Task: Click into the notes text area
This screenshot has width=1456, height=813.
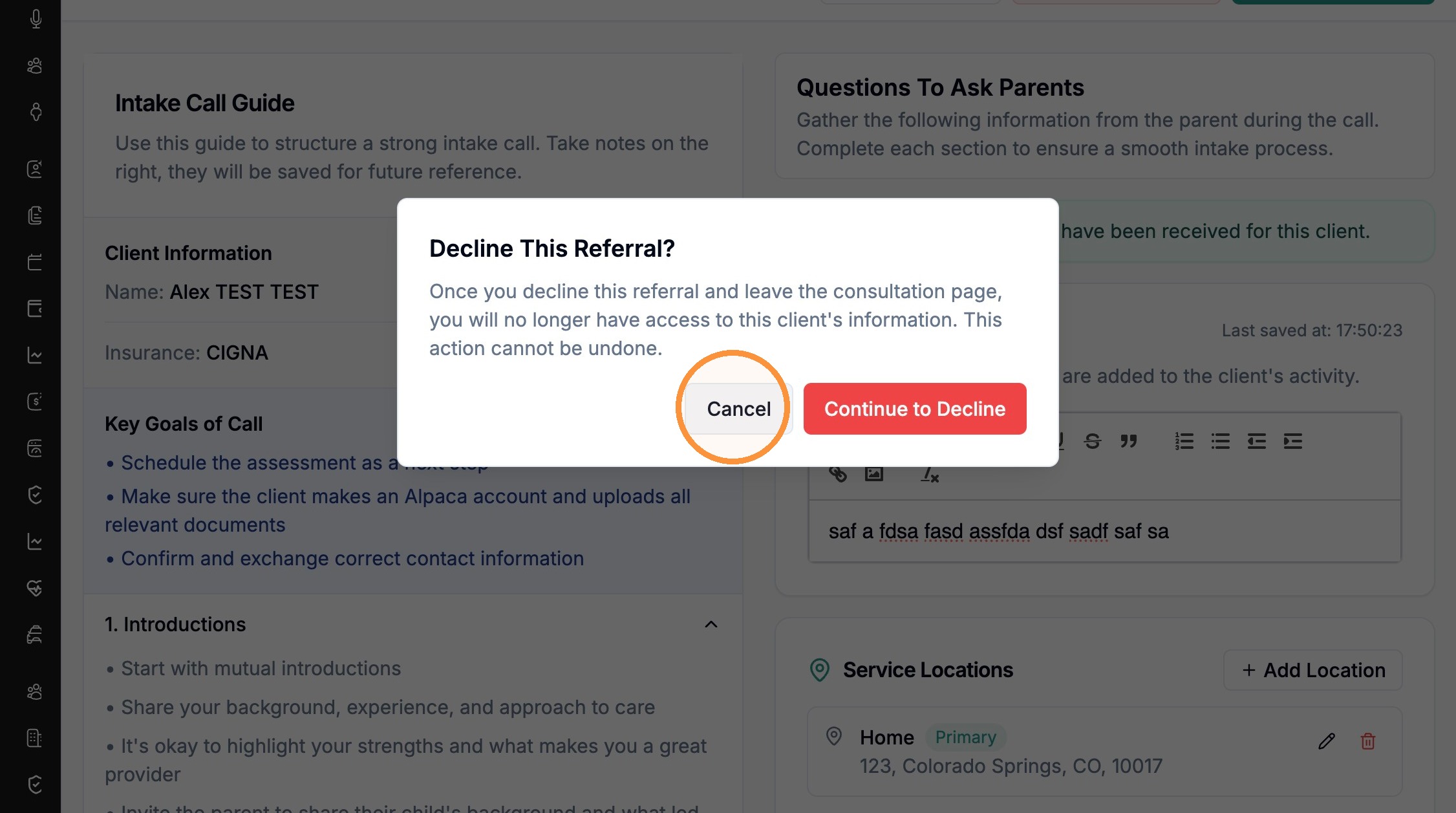Action: click(1105, 531)
